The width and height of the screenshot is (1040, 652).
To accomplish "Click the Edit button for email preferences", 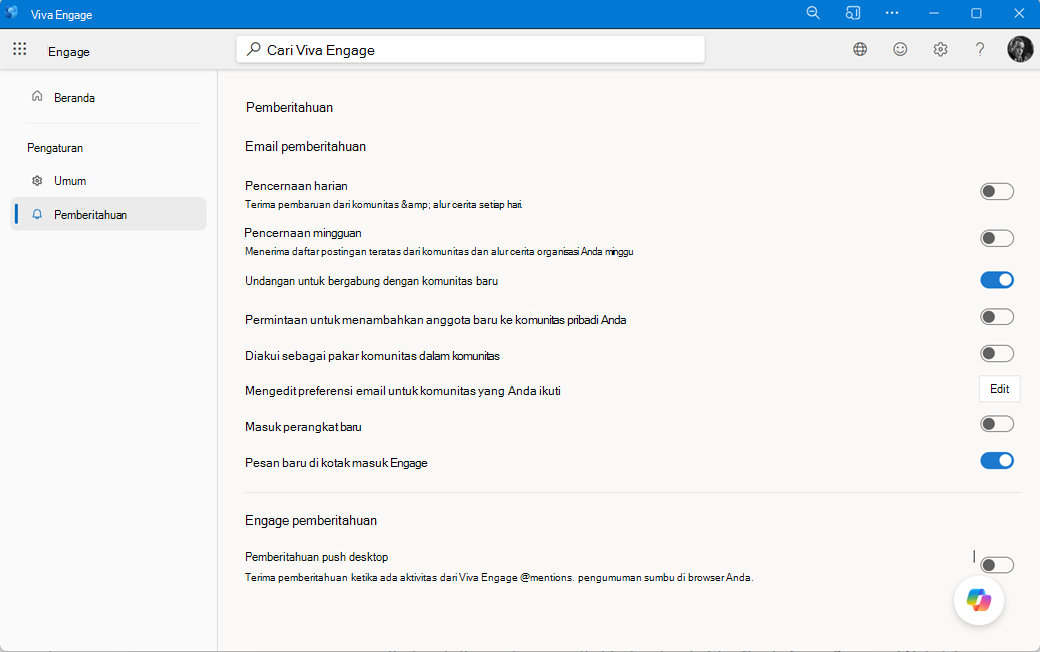I will [1000, 389].
